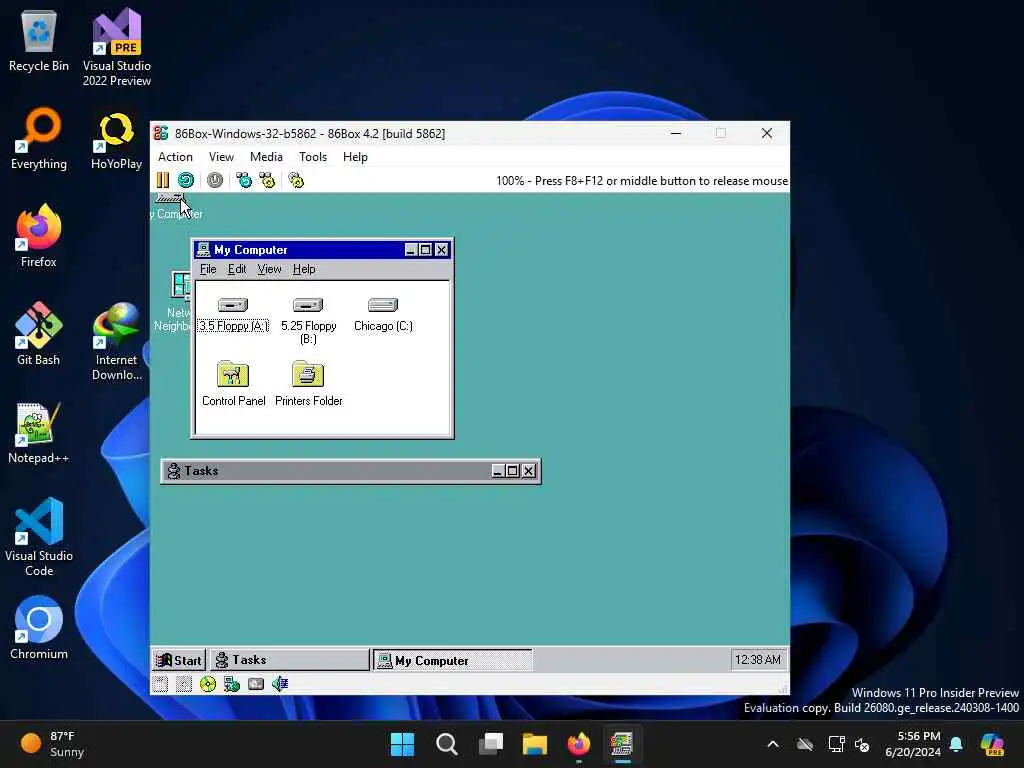Open the notification bell in tray
This screenshot has width=1024, height=768.
coord(956,744)
